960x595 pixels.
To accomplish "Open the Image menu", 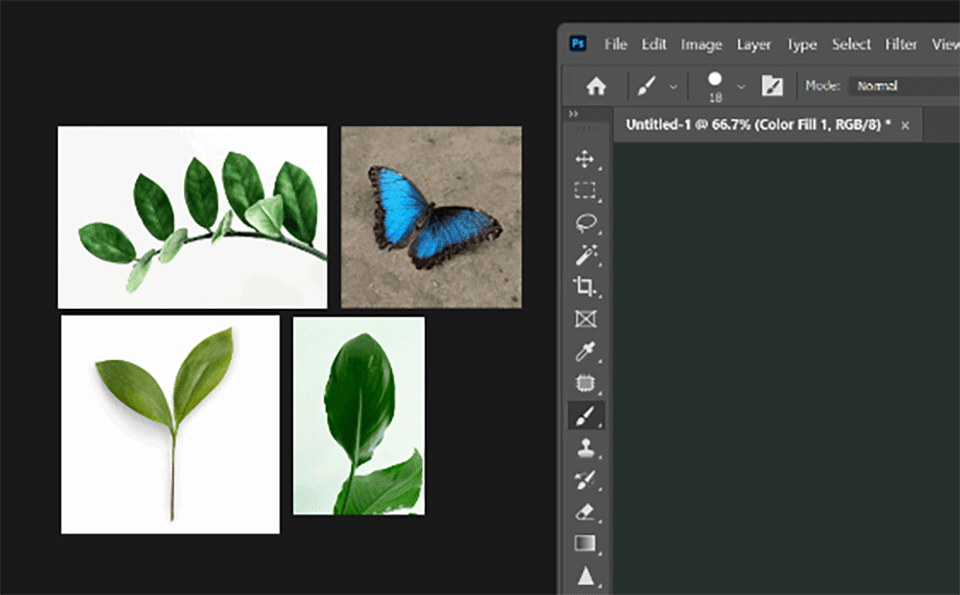I will click(701, 44).
